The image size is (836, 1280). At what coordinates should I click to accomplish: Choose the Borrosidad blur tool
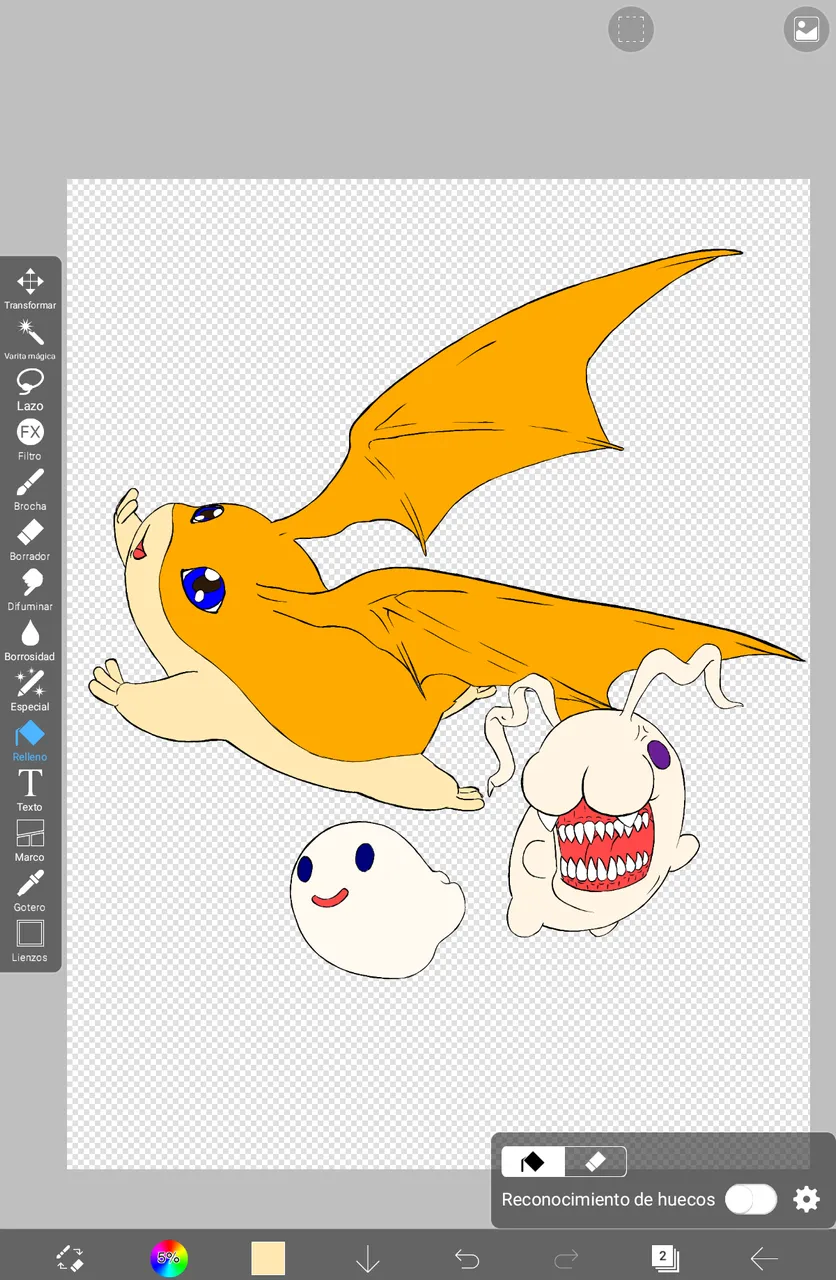pyautogui.click(x=30, y=639)
